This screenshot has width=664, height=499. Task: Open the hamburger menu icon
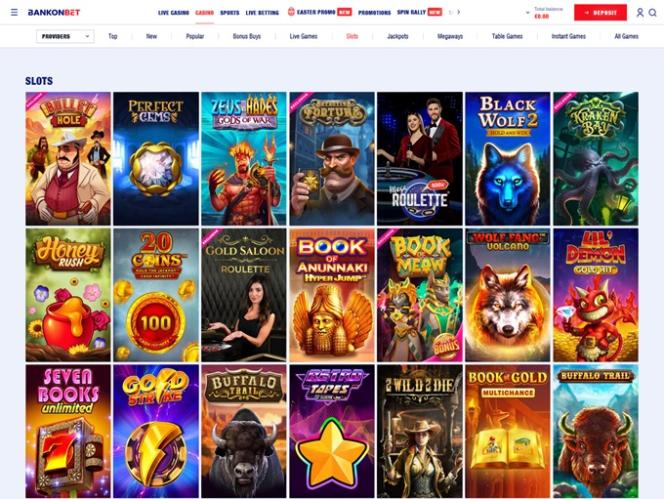pyautogui.click(x=14, y=12)
